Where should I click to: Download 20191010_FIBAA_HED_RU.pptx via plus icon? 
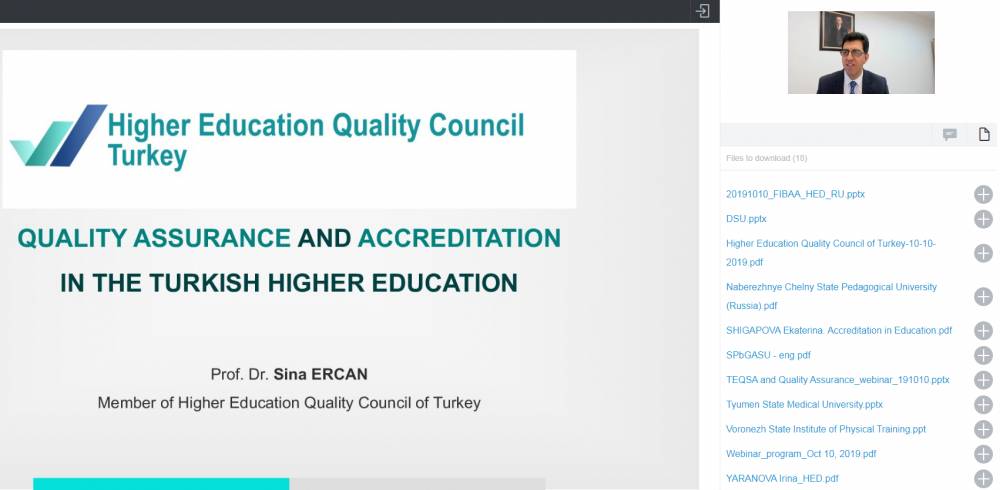click(x=983, y=195)
